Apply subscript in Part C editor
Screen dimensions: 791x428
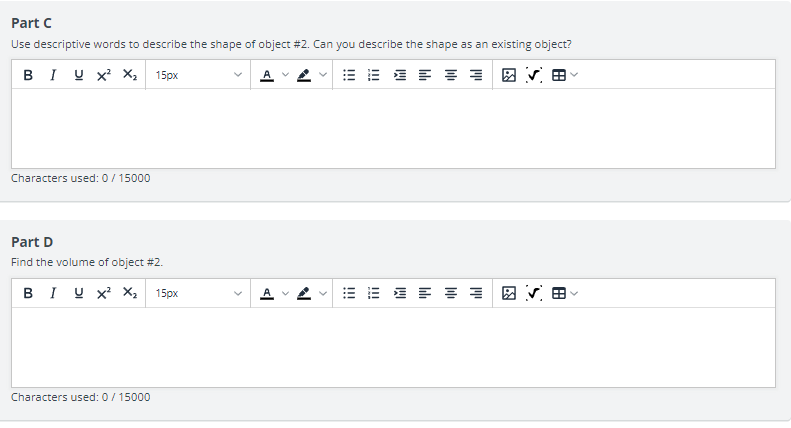click(130, 75)
